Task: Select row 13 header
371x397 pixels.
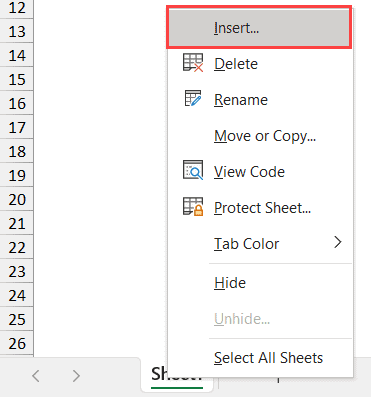Action: point(17,31)
